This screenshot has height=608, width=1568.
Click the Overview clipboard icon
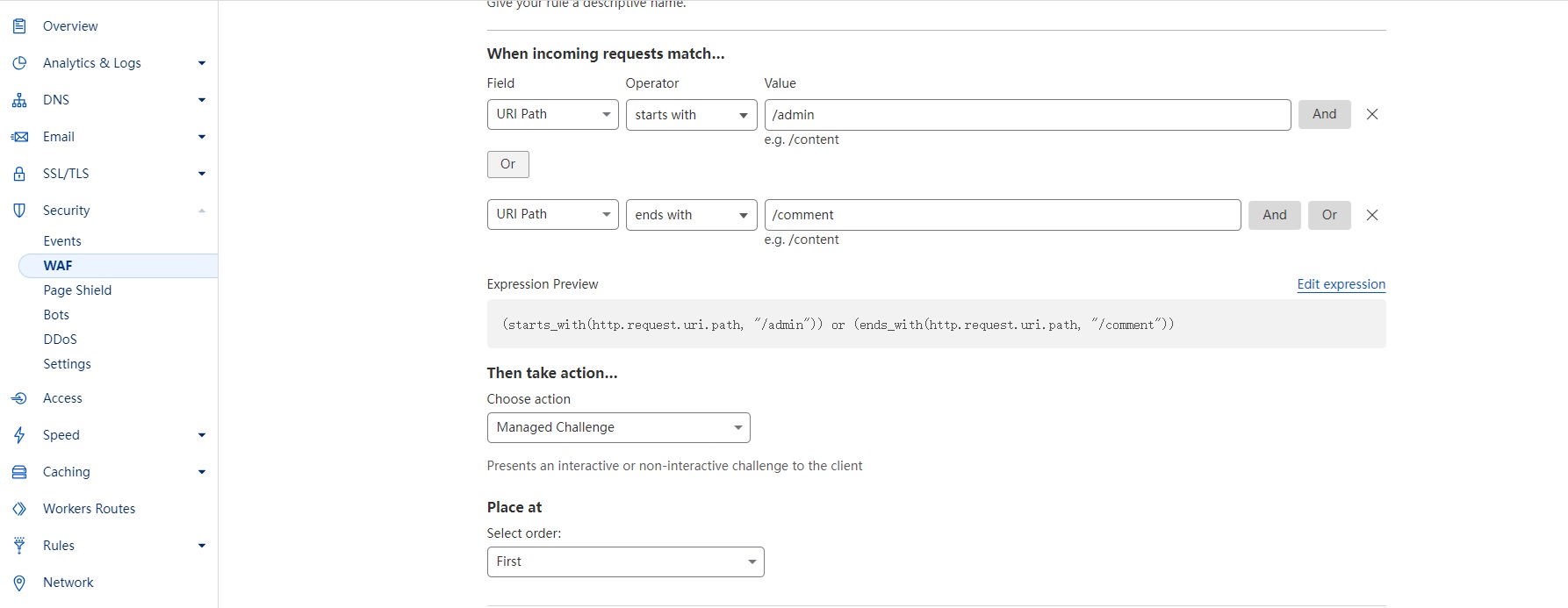(x=19, y=26)
